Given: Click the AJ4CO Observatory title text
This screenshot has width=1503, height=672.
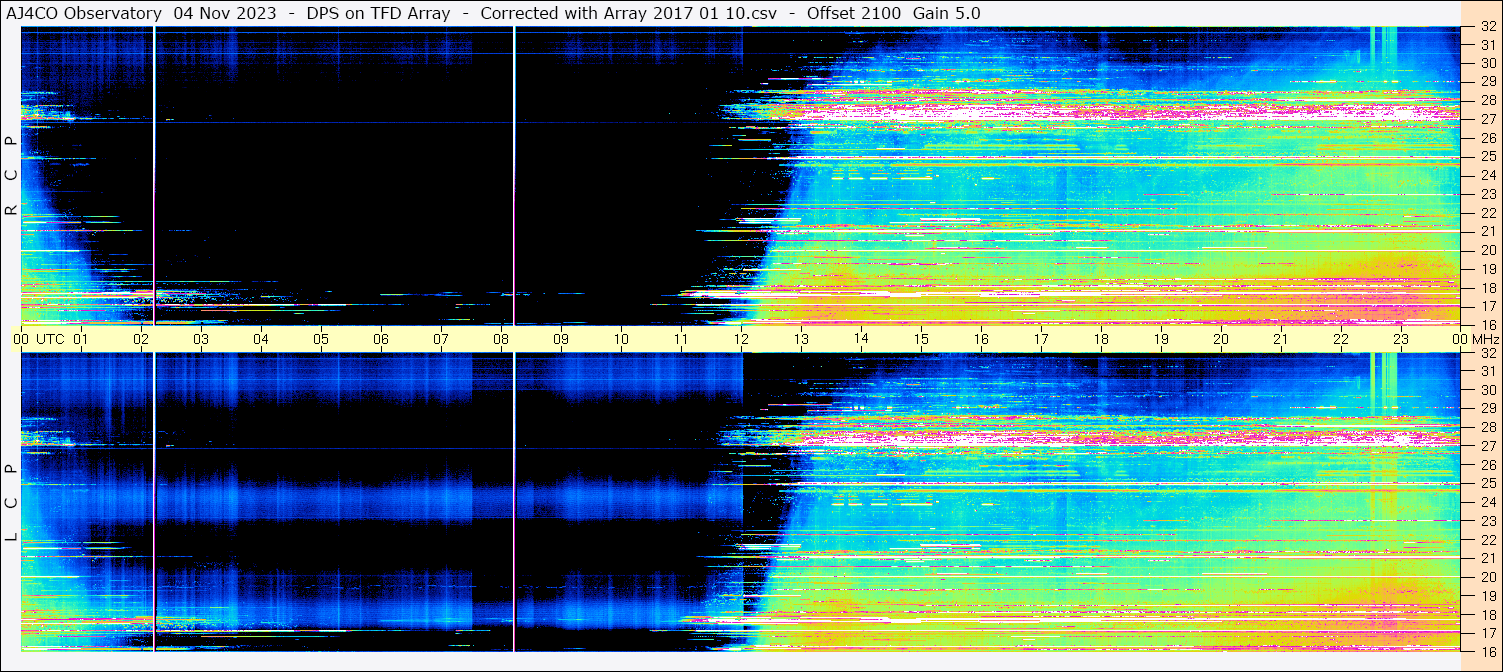Looking at the screenshot, I should [x=84, y=13].
